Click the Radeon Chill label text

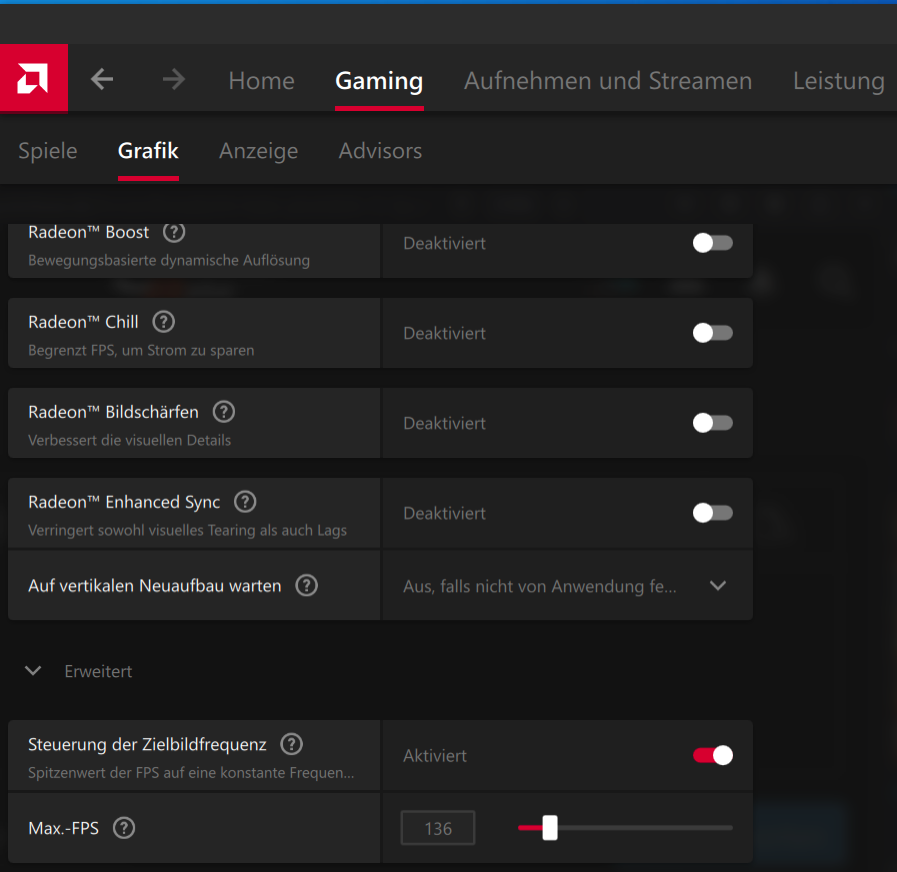click(x=83, y=322)
